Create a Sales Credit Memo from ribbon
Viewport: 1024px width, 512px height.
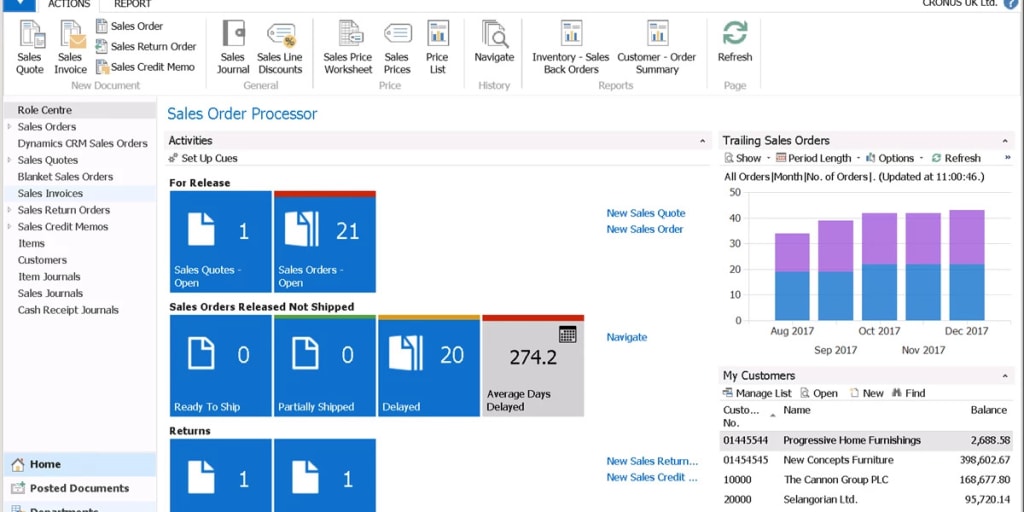(145, 67)
